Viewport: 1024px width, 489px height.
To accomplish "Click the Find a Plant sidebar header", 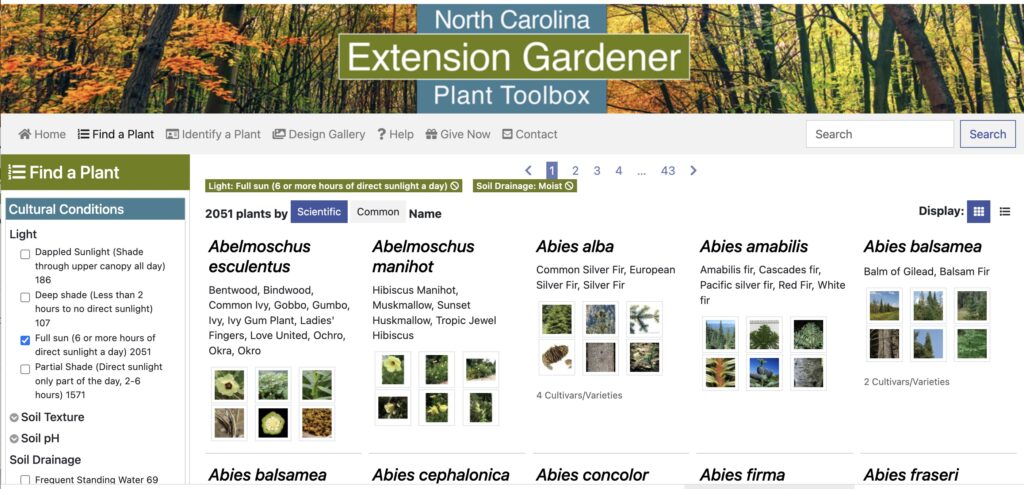I will pos(95,172).
